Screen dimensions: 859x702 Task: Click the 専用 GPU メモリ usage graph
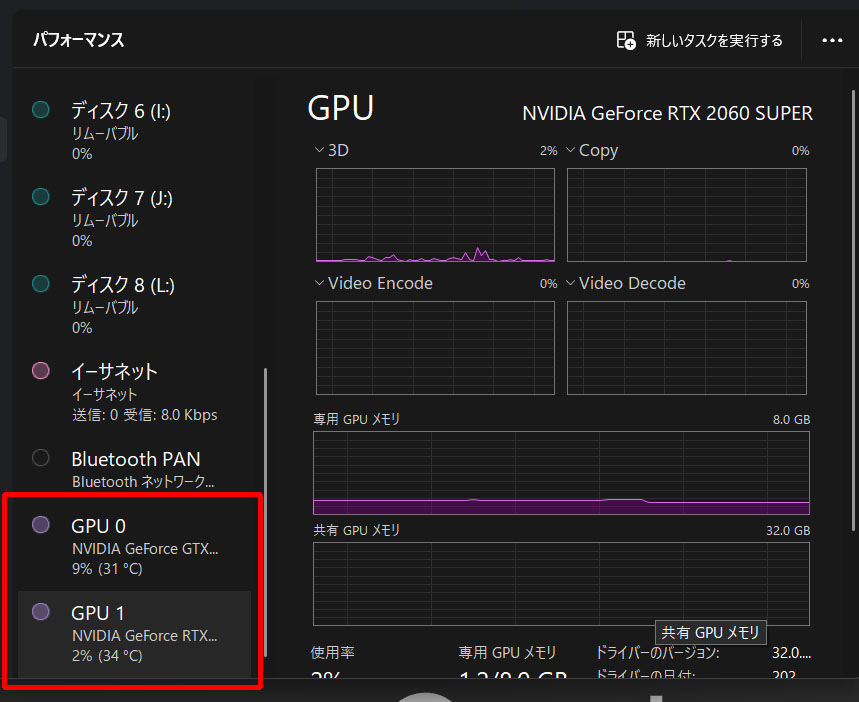[x=561, y=473]
